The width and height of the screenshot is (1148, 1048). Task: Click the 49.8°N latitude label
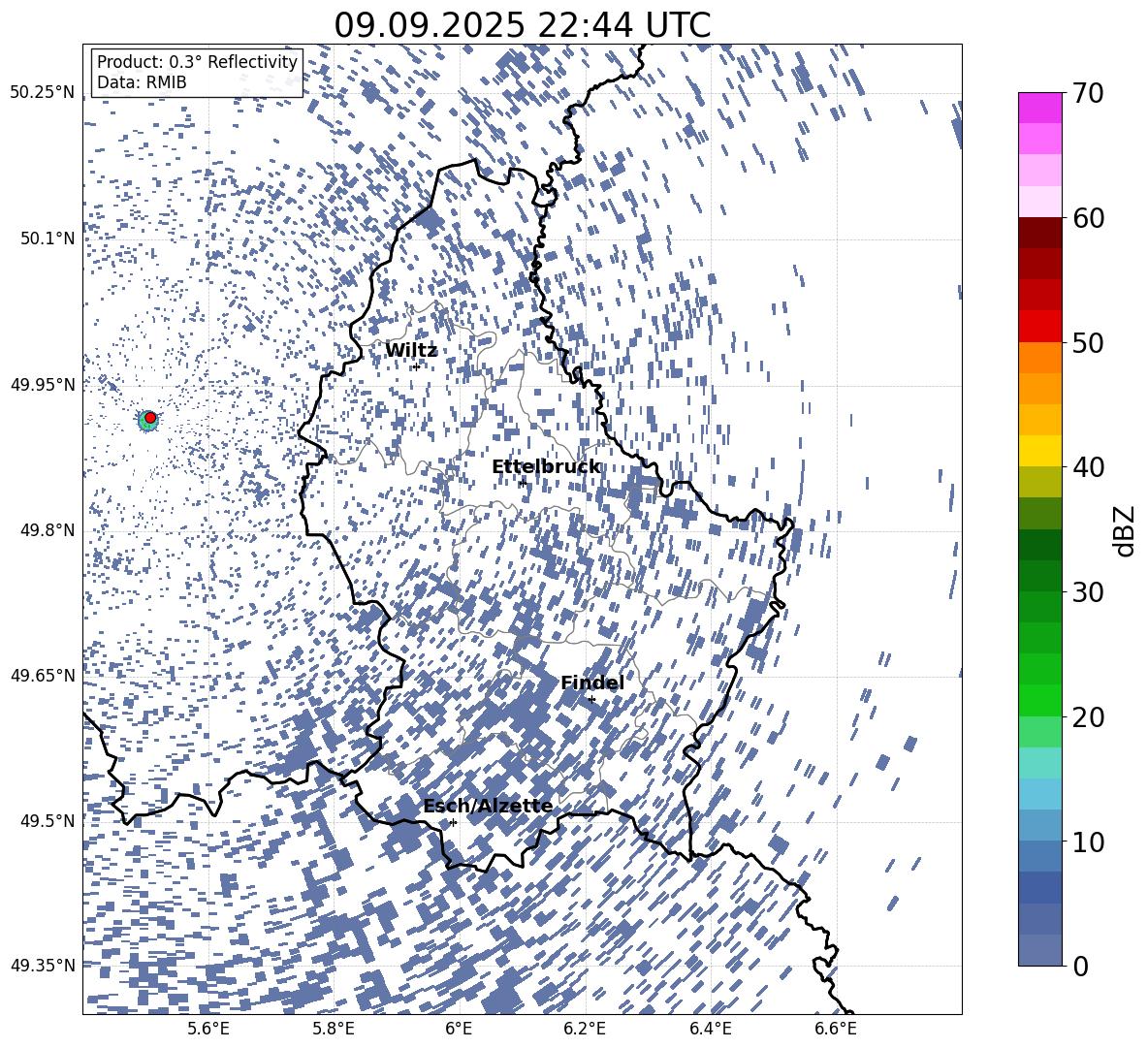pos(48,530)
